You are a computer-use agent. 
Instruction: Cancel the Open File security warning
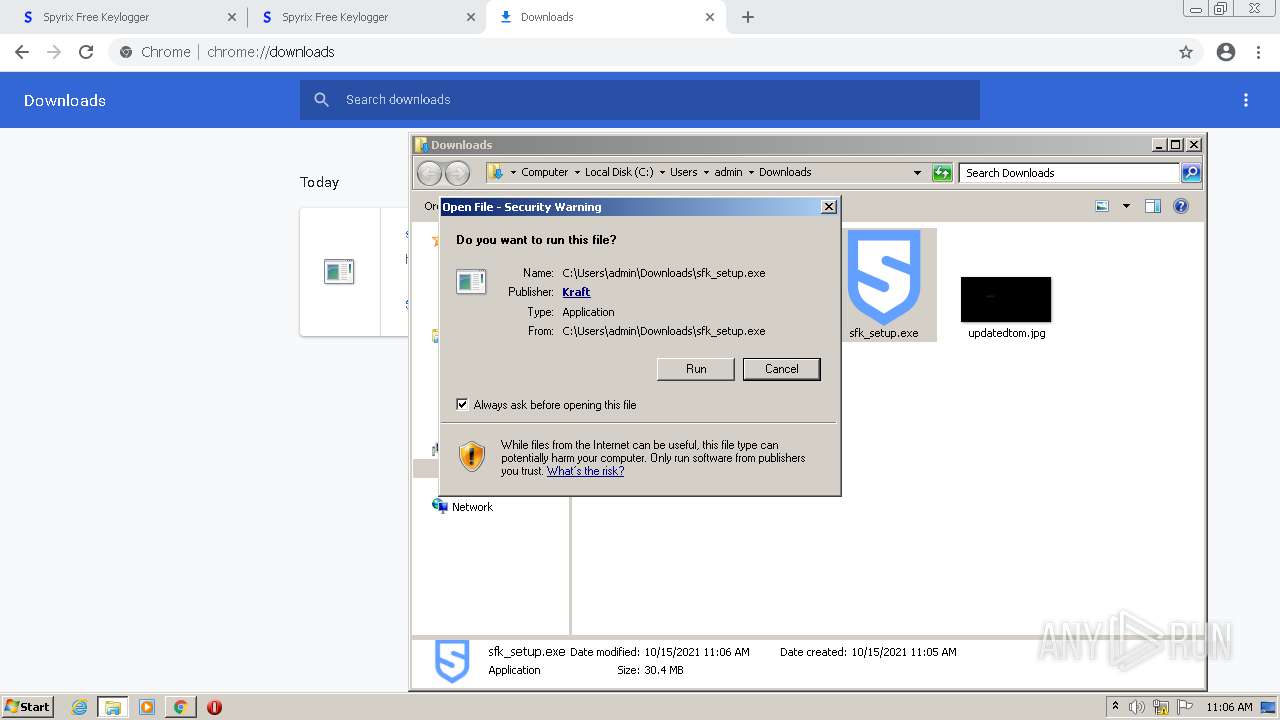coord(781,369)
